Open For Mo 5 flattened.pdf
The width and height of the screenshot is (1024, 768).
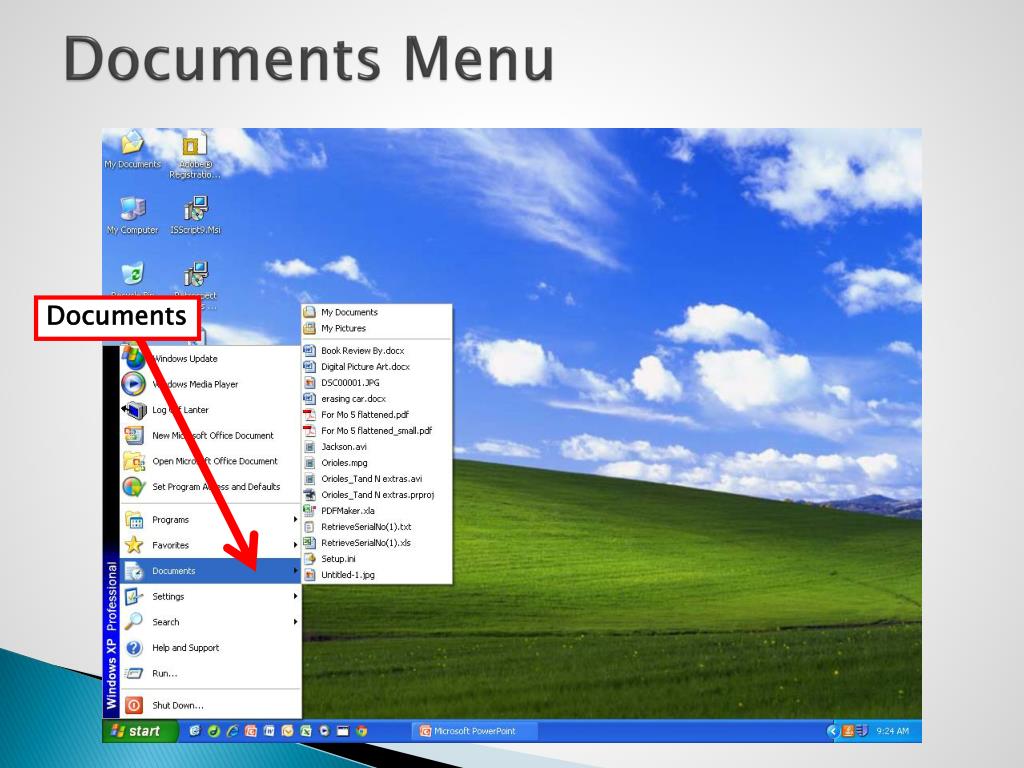[x=377, y=415]
